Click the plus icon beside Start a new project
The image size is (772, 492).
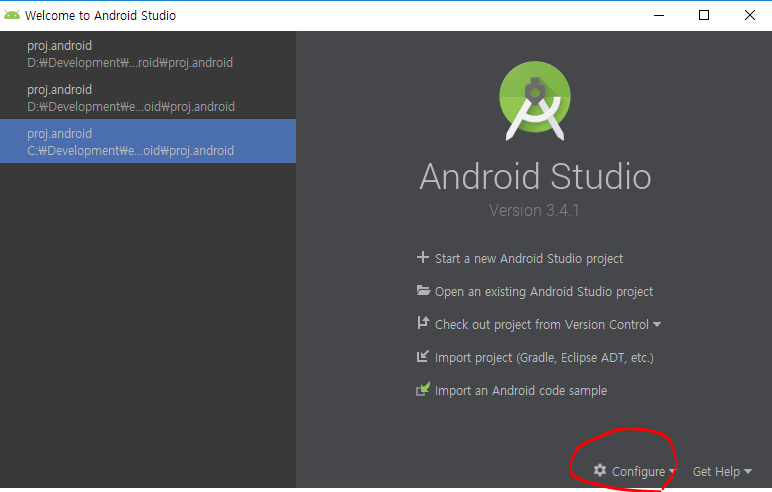point(422,258)
